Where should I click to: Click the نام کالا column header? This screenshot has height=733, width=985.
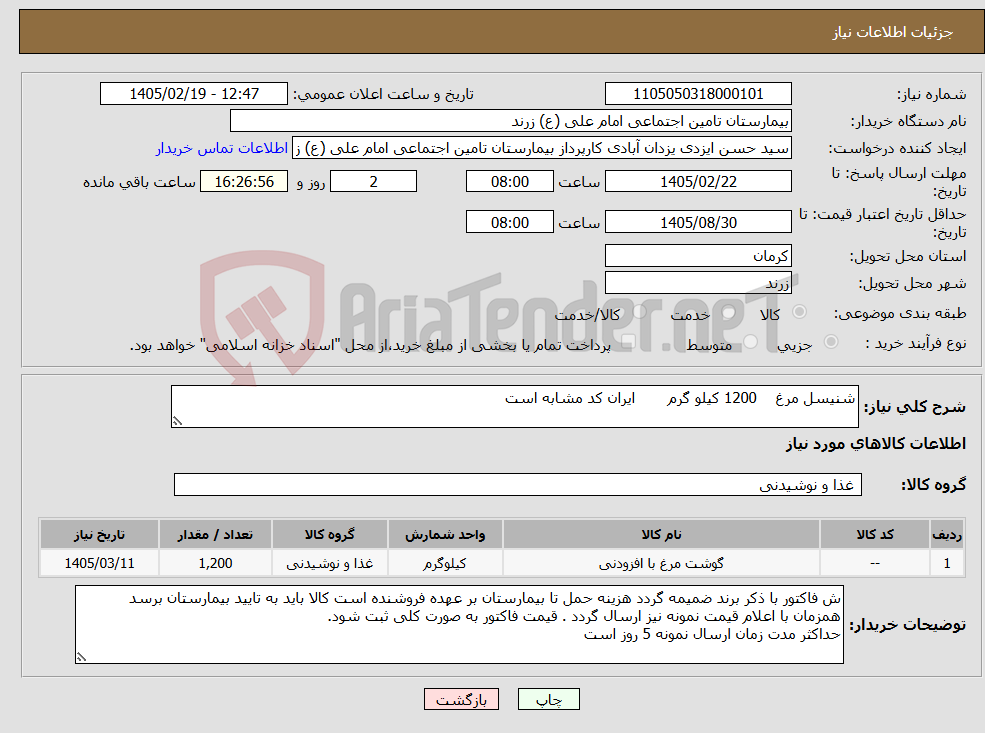click(661, 535)
